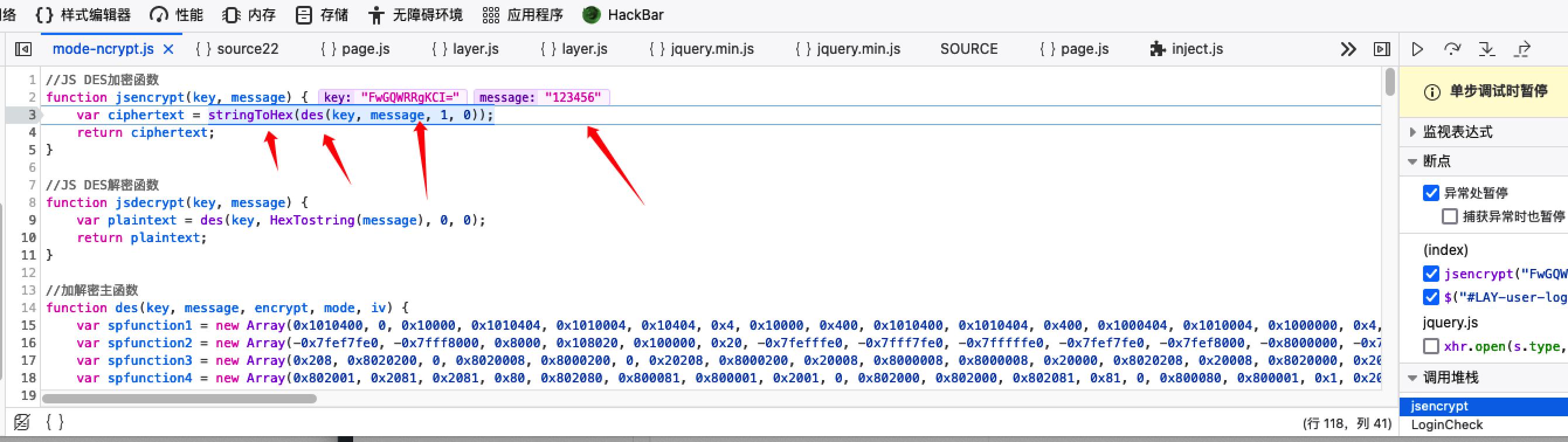The height and width of the screenshot is (442, 1568).
Task: Collapse the Breakpoints (断点) section
Action: (x=1413, y=161)
